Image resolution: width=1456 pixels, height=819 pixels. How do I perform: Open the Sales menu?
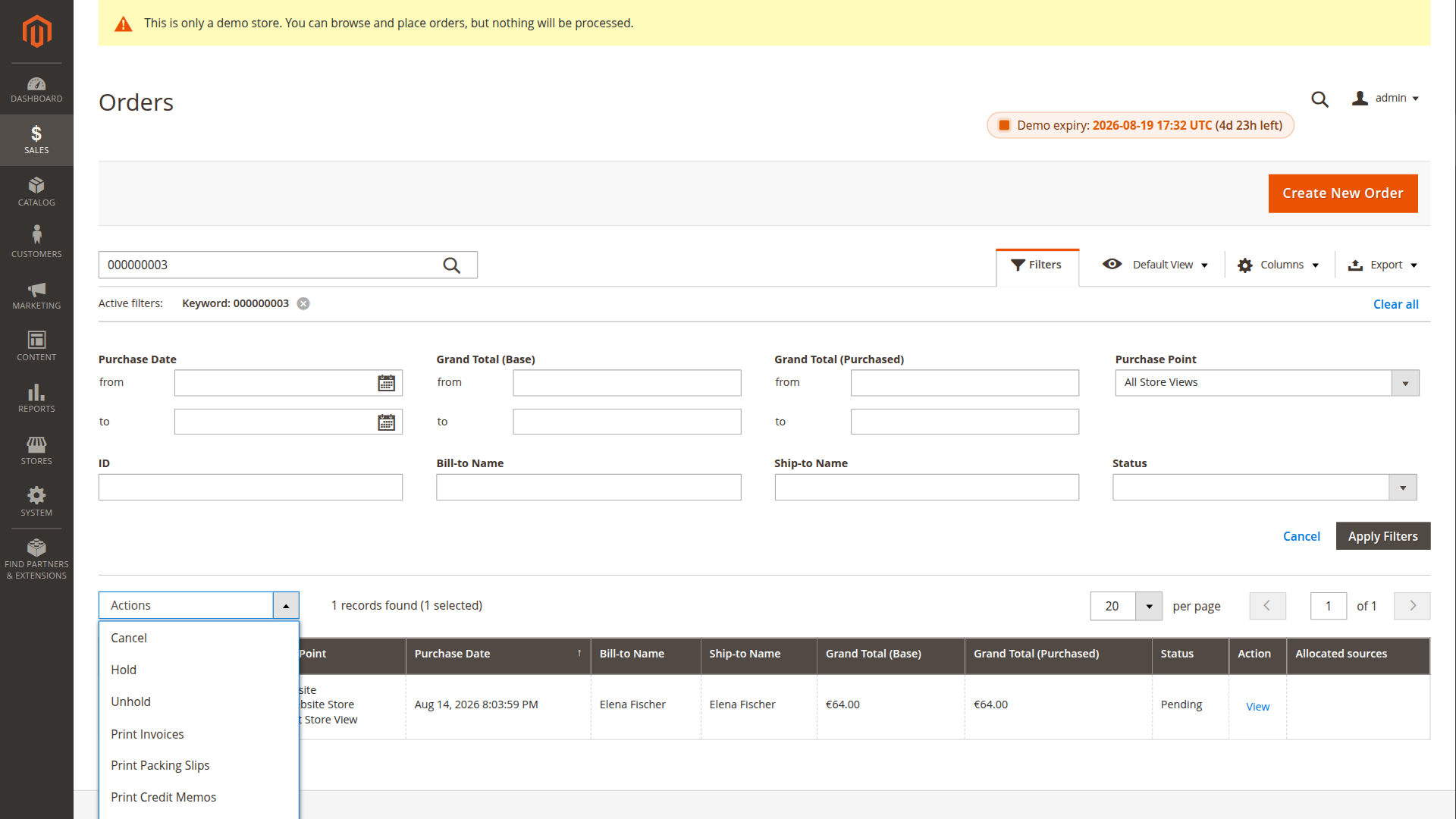(x=36, y=140)
